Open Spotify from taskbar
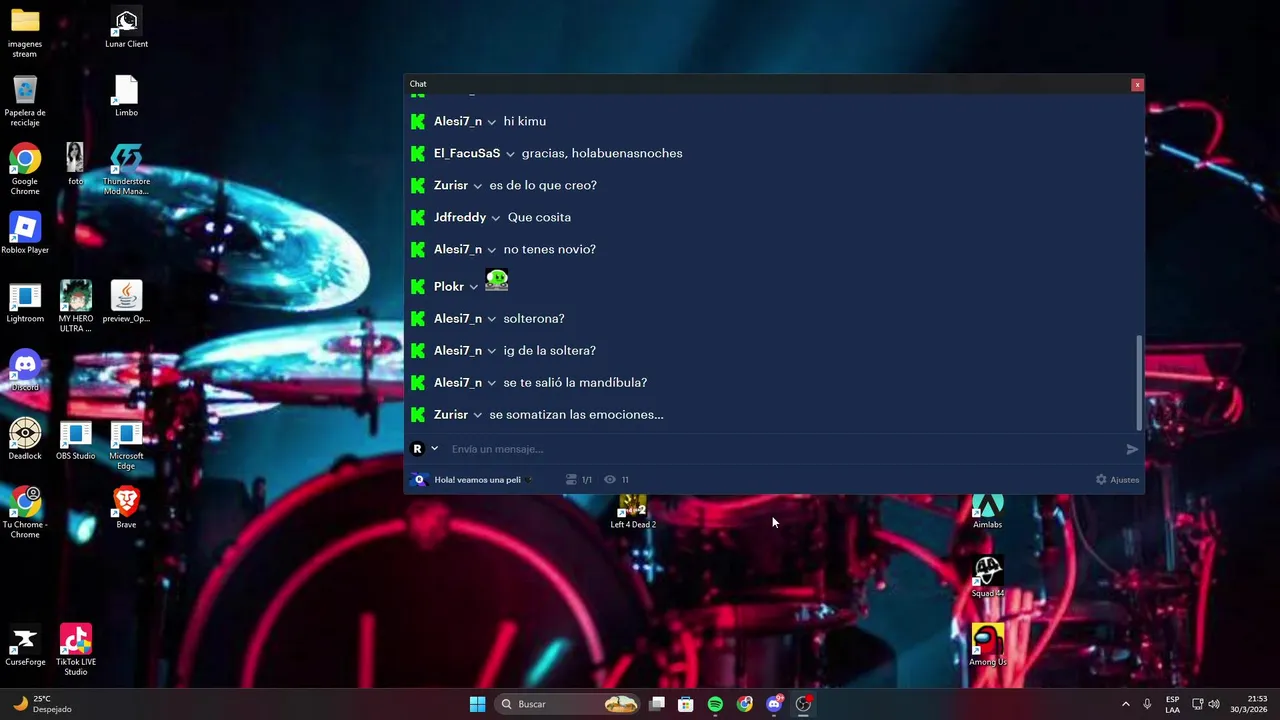This screenshot has width=1280, height=720. [715, 704]
